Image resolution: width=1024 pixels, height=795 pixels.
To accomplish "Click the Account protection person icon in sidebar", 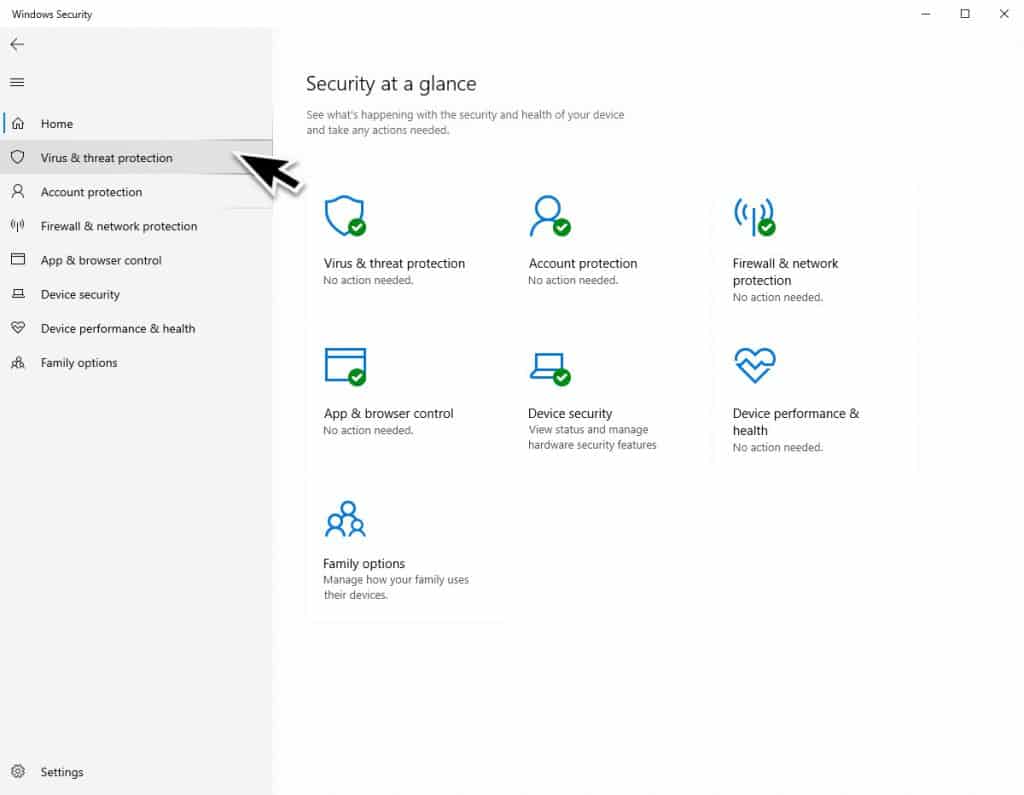I will (19, 192).
